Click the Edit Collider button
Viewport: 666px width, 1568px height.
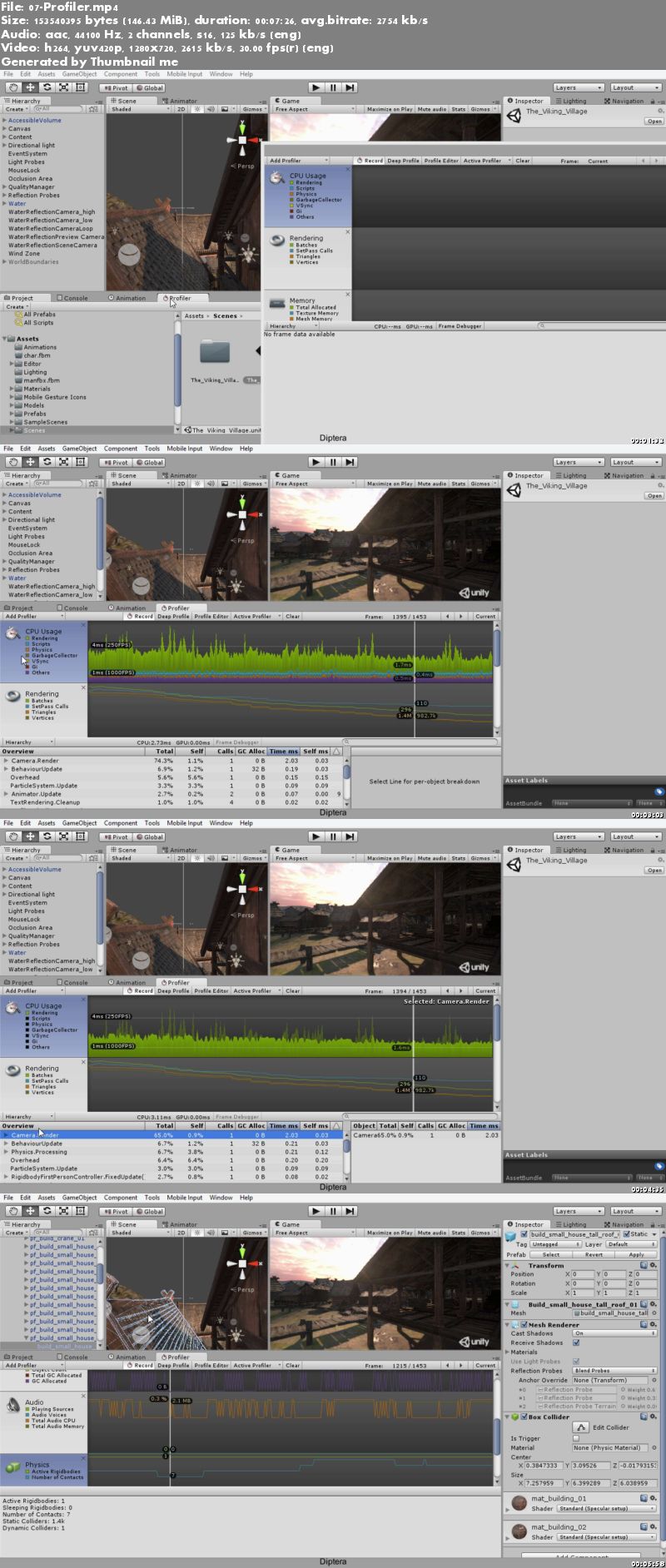coord(582,1427)
